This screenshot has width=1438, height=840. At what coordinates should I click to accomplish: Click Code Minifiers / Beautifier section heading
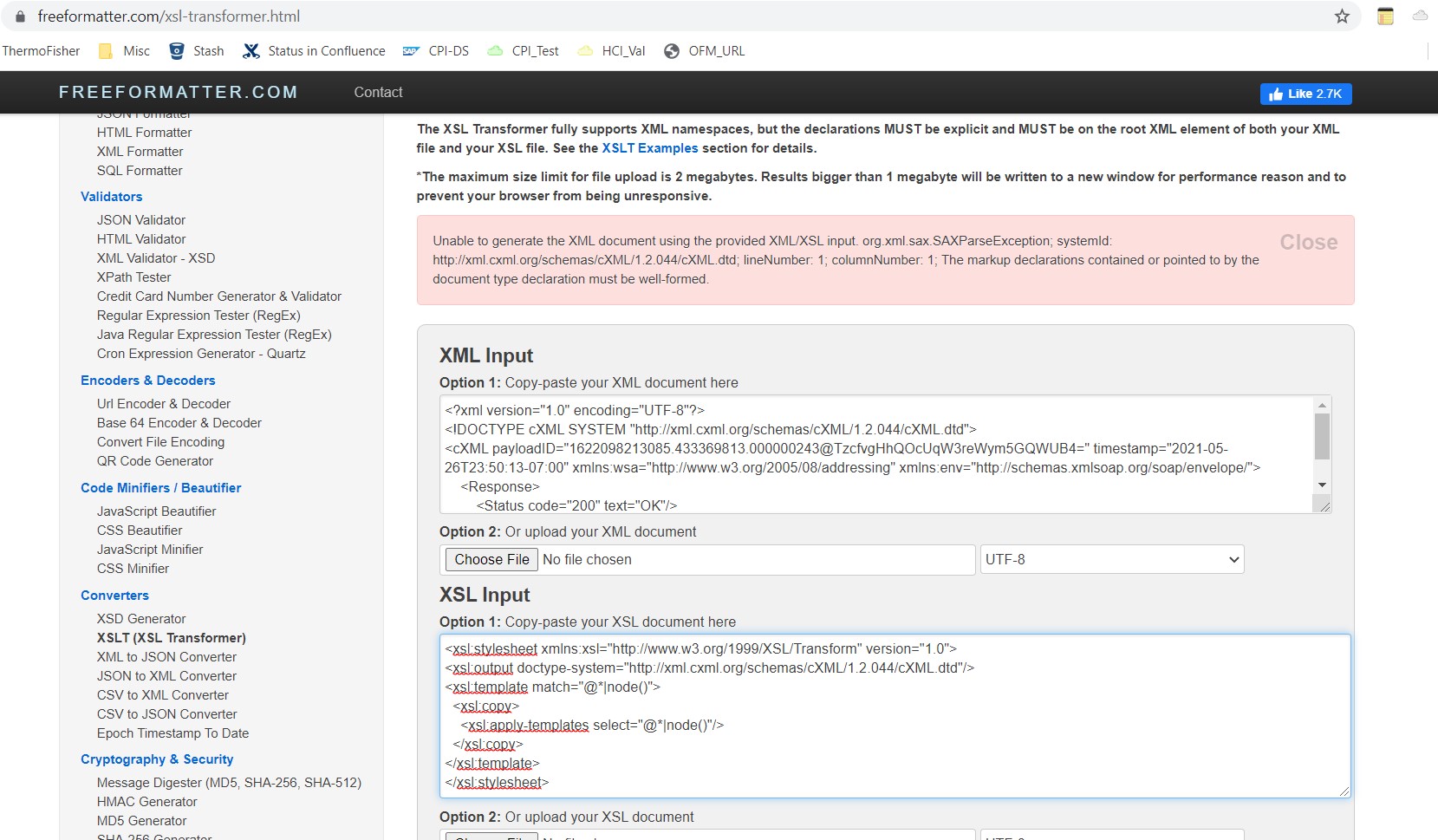tap(160, 488)
